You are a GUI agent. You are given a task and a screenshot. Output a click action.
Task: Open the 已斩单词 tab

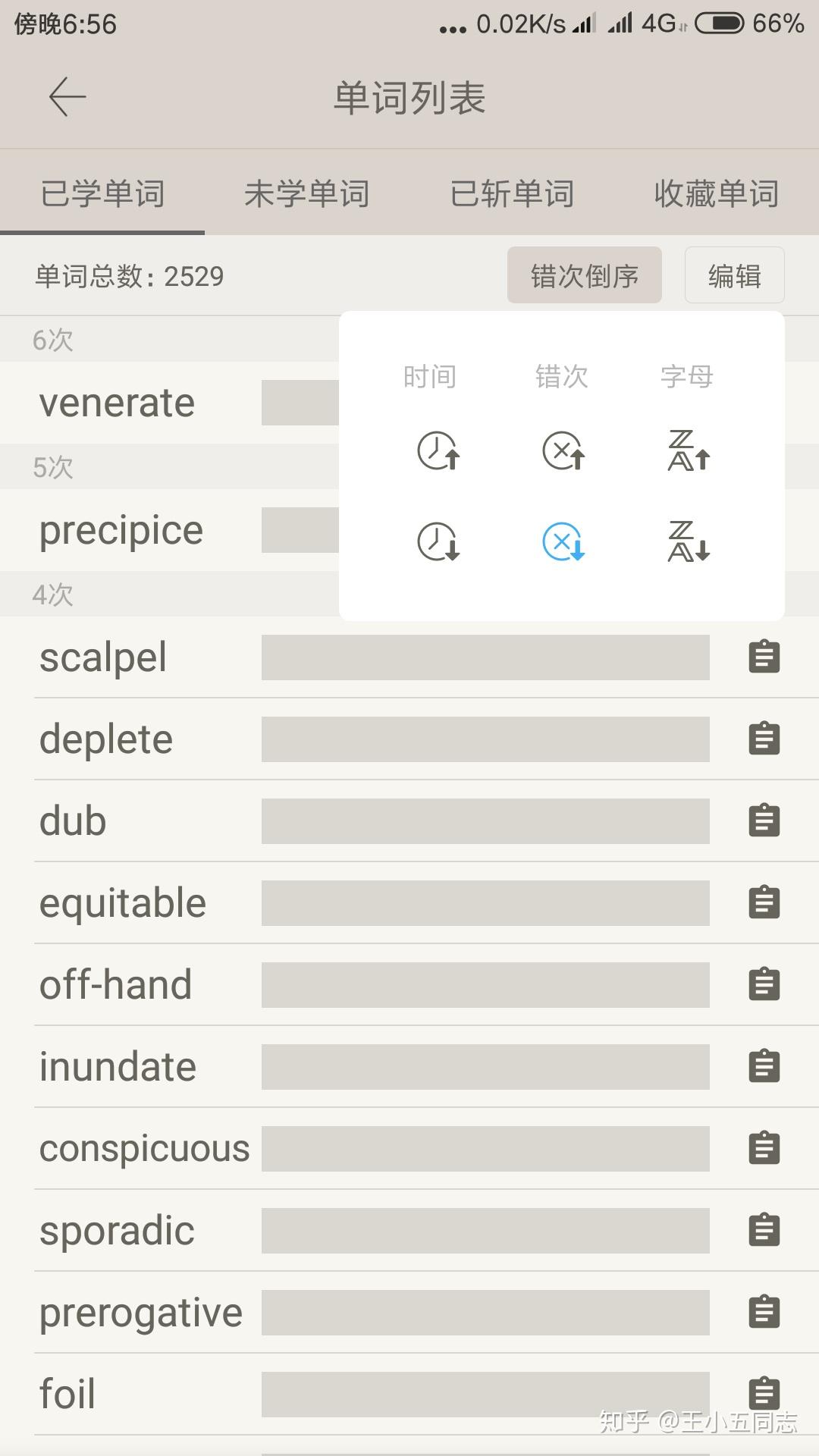coord(512,194)
